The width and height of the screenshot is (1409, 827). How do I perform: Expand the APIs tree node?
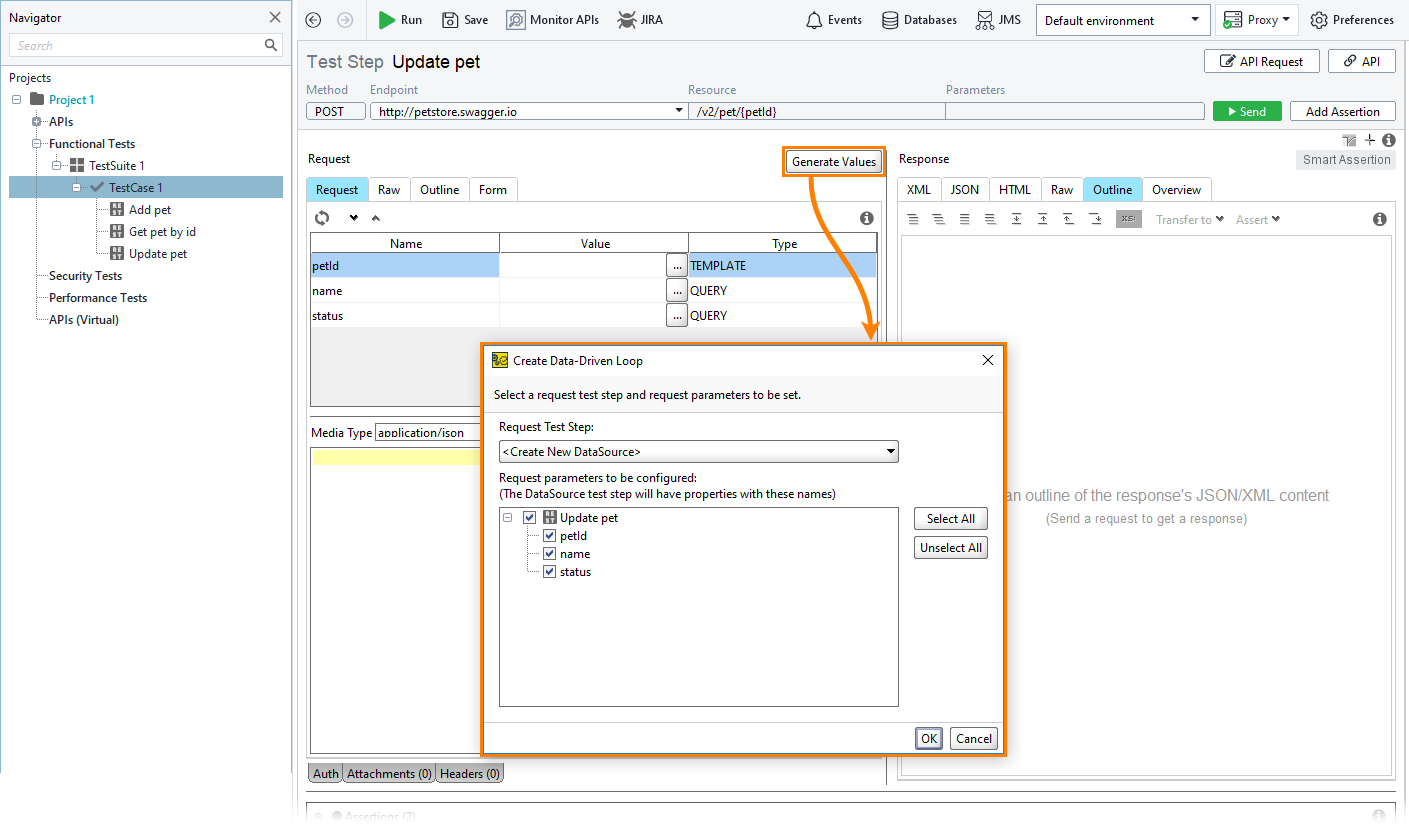[36, 122]
